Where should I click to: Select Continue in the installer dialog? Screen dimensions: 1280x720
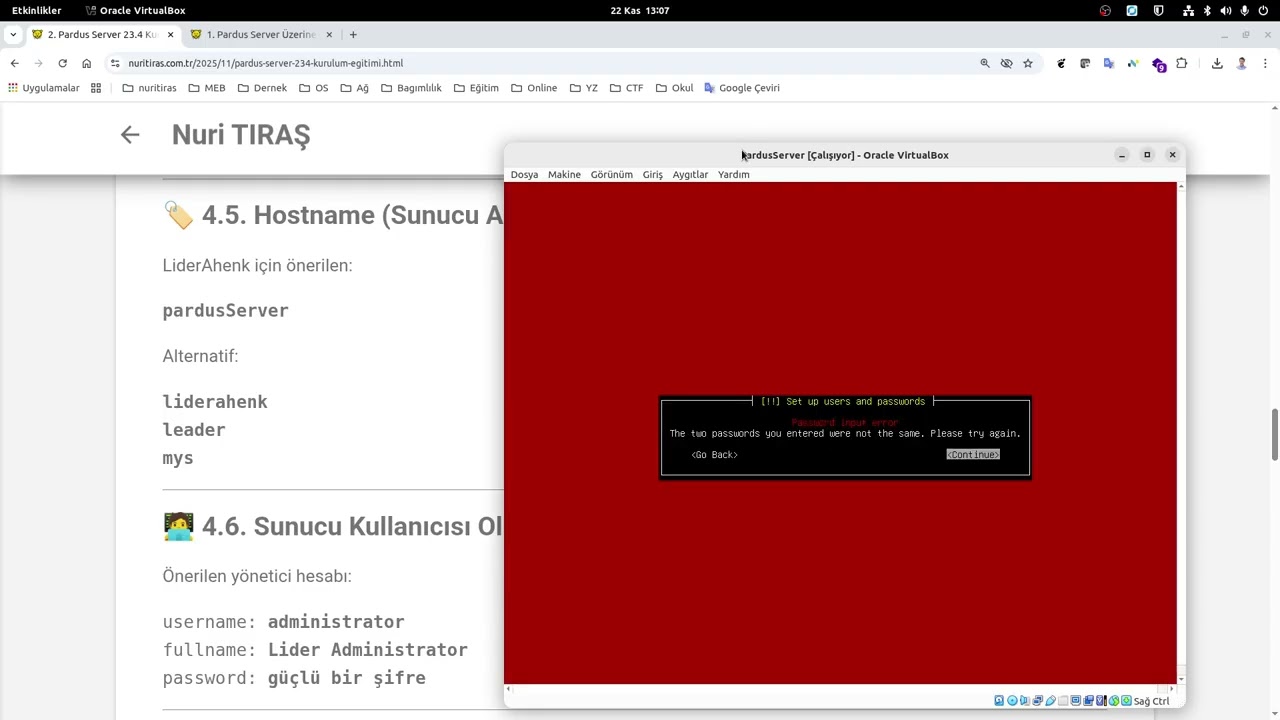(x=973, y=455)
